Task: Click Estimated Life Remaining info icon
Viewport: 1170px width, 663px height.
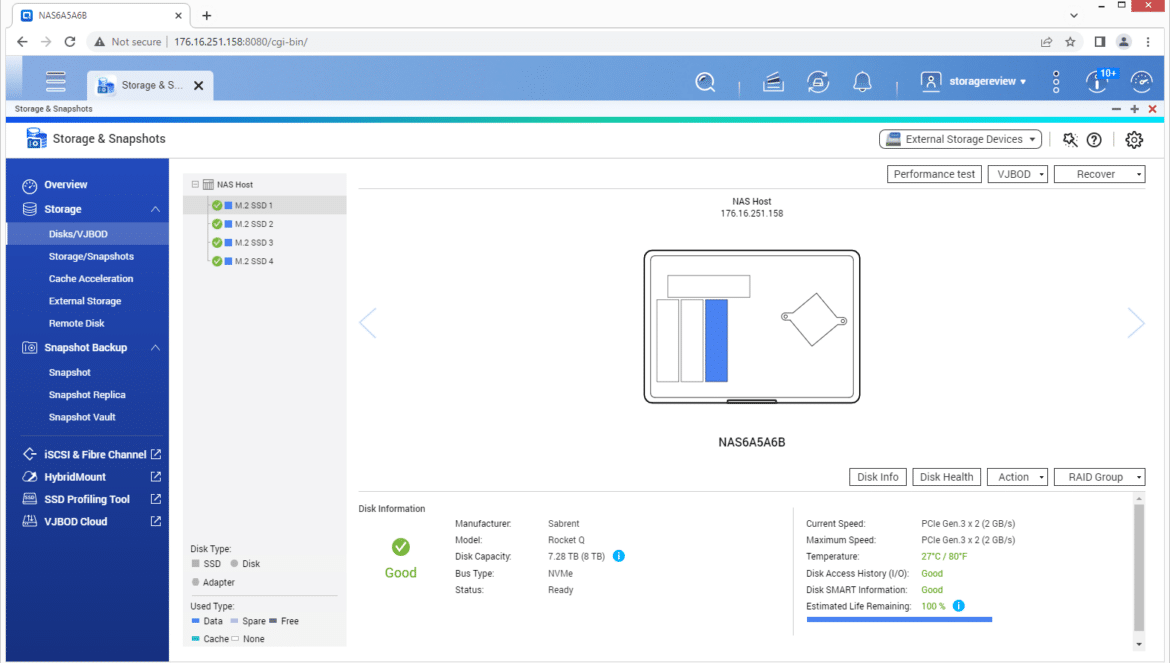Action: [x=959, y=606]
